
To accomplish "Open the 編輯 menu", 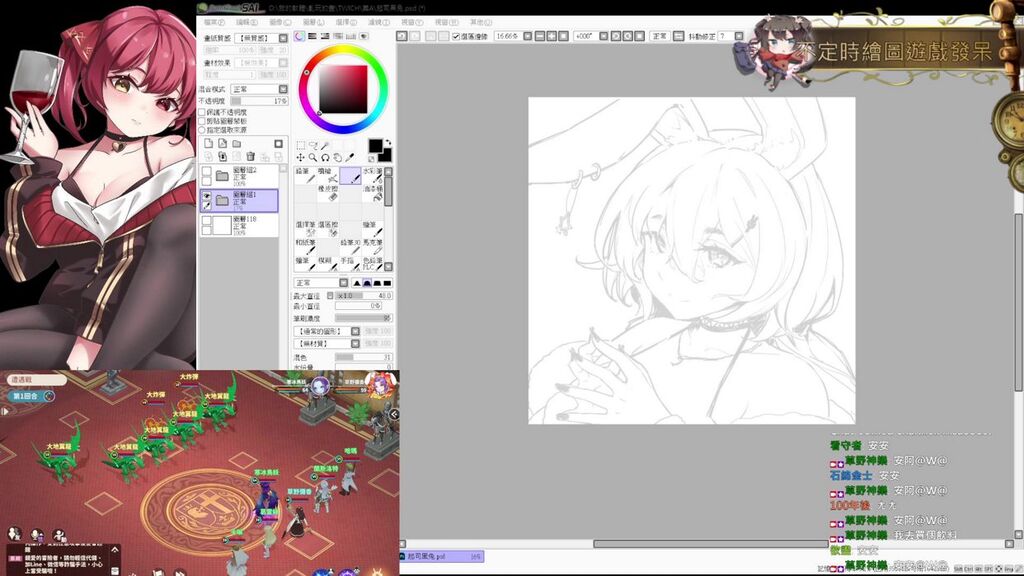I will coord(246,23).
